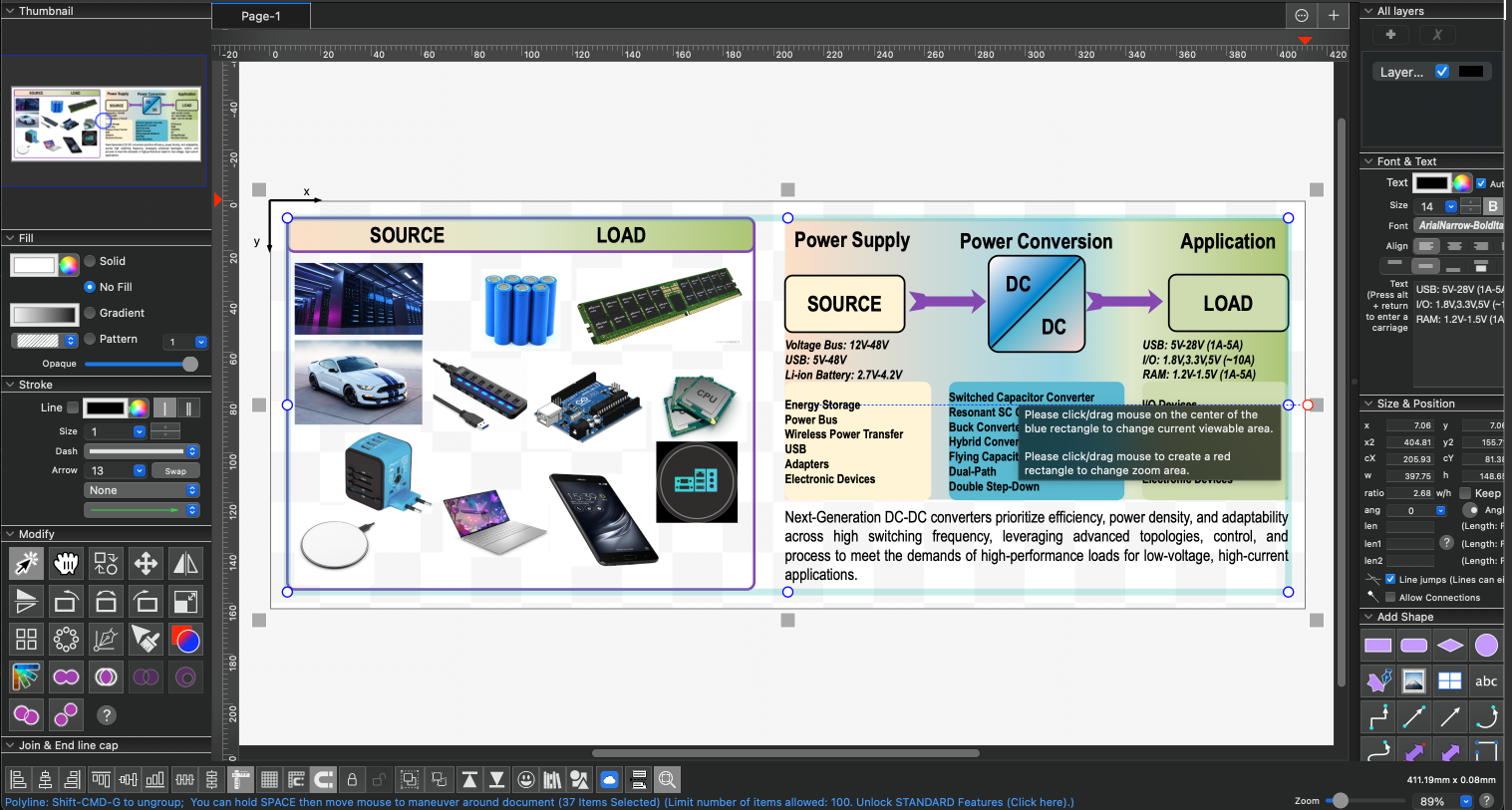Viewport: 1512px width, 810px height.
Task: Click the page preview in the Thumbnail panel
Action: (105, 124)
